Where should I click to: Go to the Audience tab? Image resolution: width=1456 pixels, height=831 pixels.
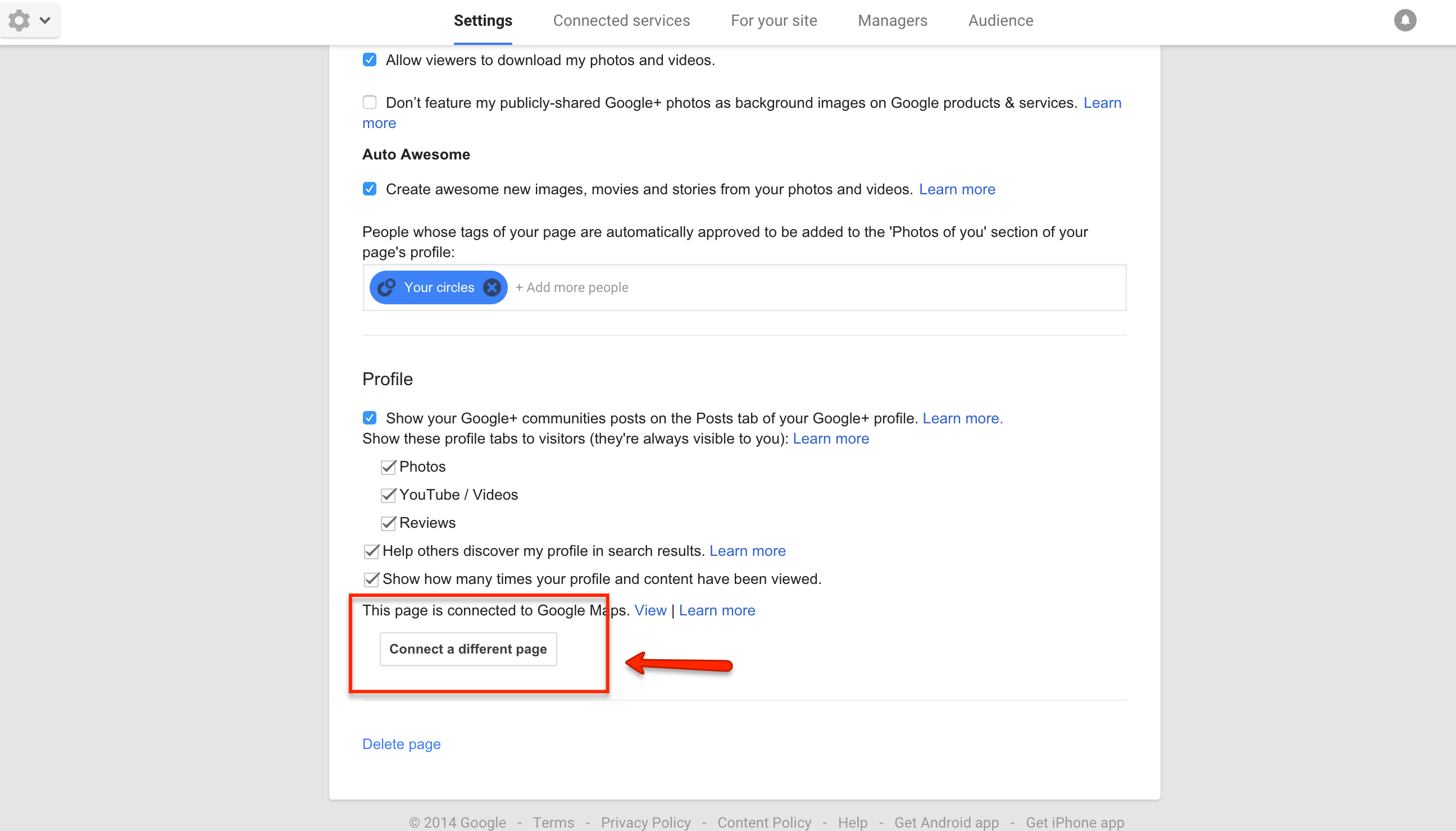[1000, 21]
